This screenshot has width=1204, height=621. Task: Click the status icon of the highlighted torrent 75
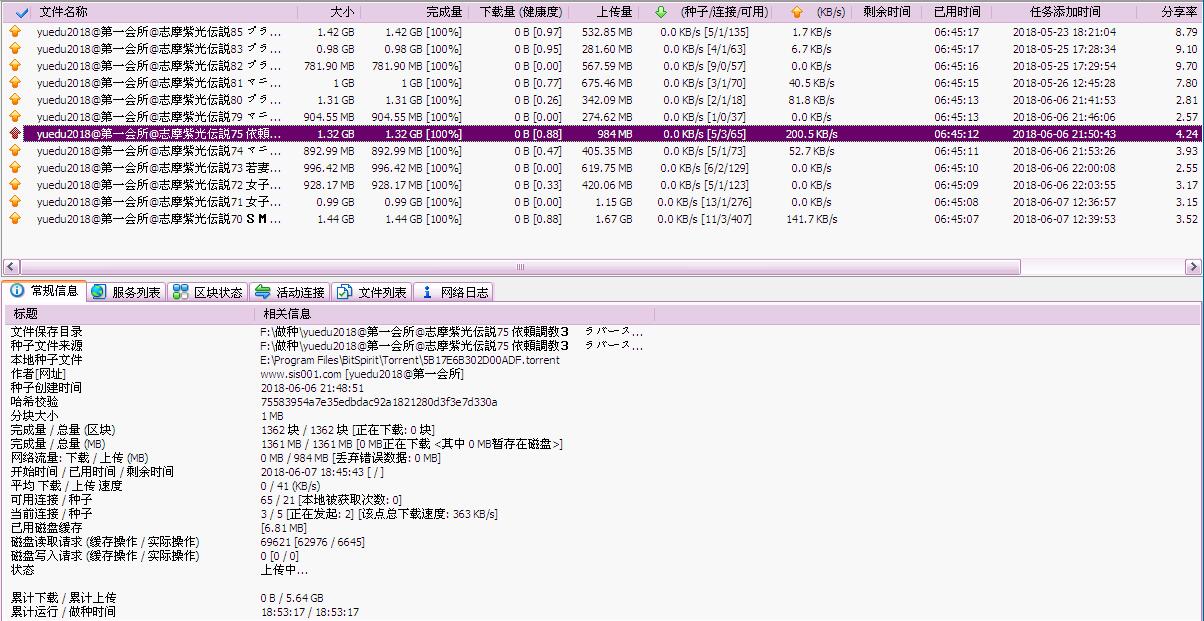[15, 134]
